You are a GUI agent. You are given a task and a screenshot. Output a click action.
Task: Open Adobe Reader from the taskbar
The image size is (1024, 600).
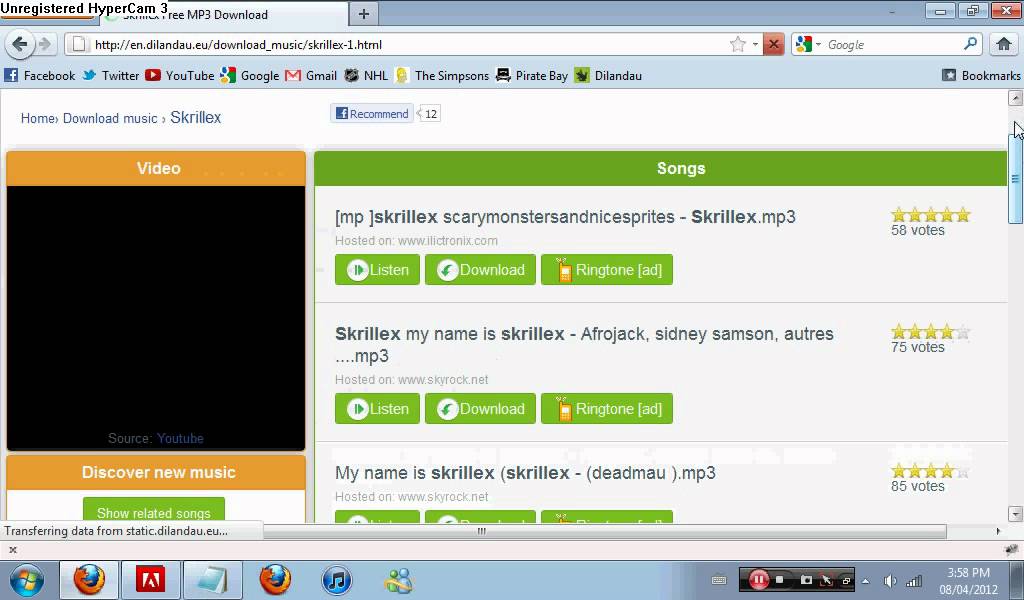point(150,580)
